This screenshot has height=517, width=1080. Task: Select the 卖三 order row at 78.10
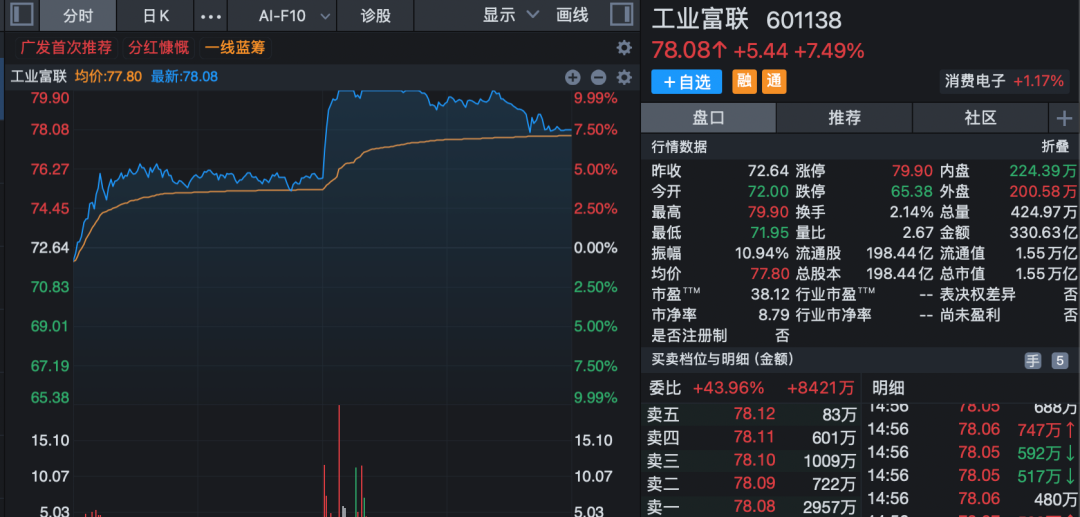pos(751,460)
